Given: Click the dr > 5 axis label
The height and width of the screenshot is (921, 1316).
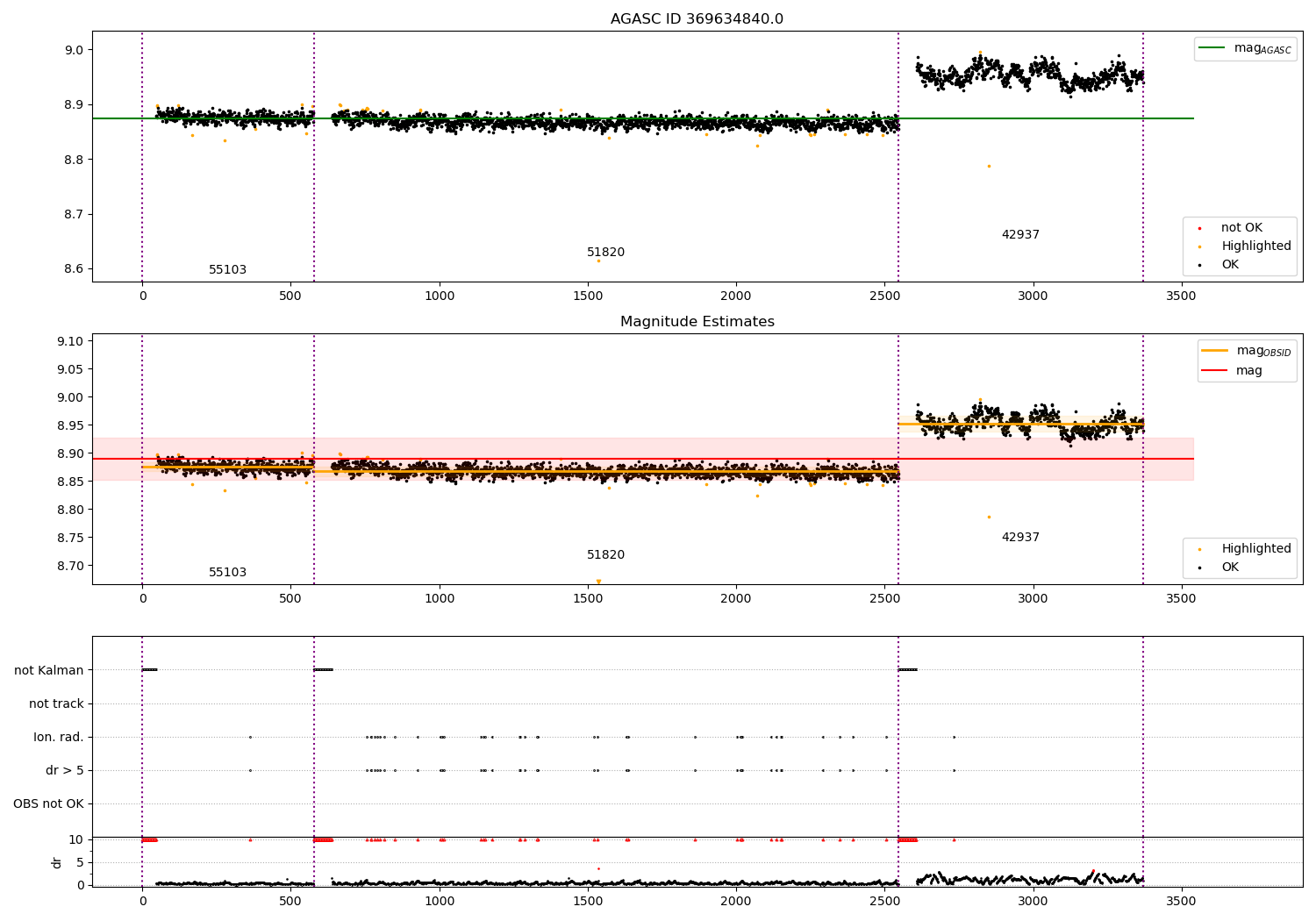Looking at the screenshot, I should 65,771.
